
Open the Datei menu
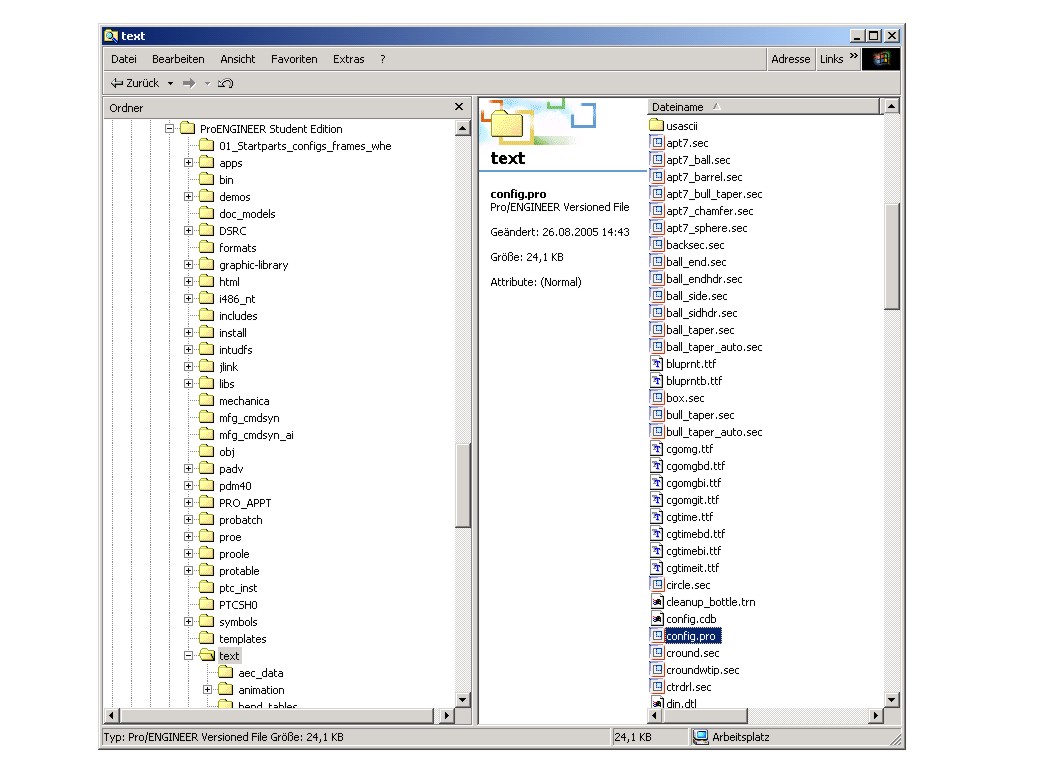click(x=124, y=59)
